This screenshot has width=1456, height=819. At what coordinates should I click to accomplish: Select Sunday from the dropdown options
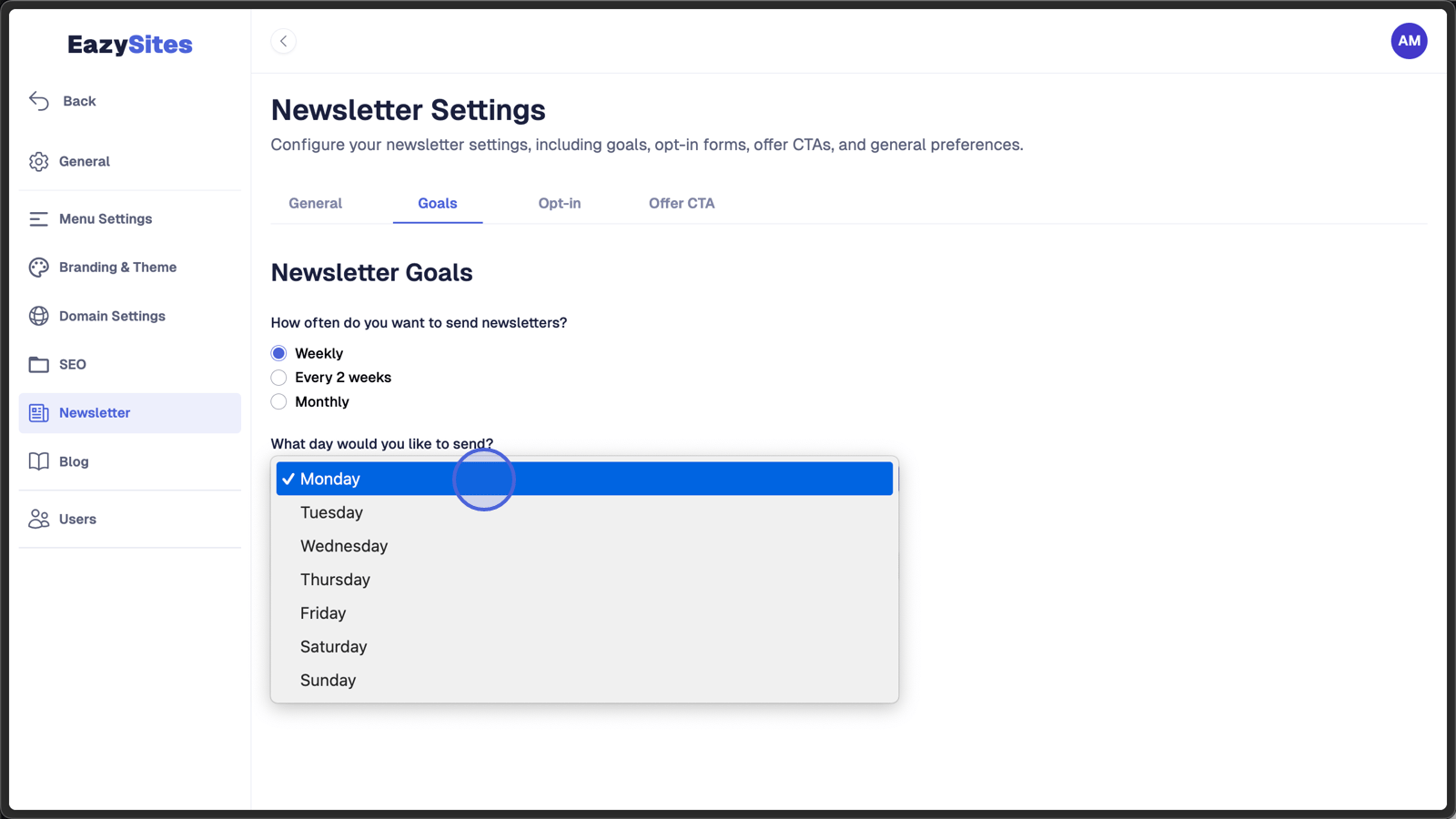pos(584,681)
